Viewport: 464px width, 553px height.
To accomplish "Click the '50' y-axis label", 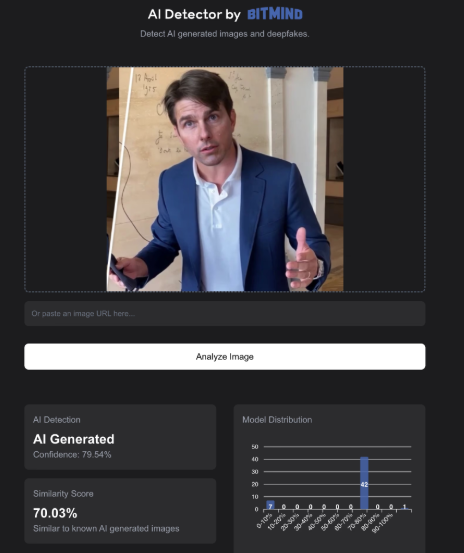I will tap(255, 446).
